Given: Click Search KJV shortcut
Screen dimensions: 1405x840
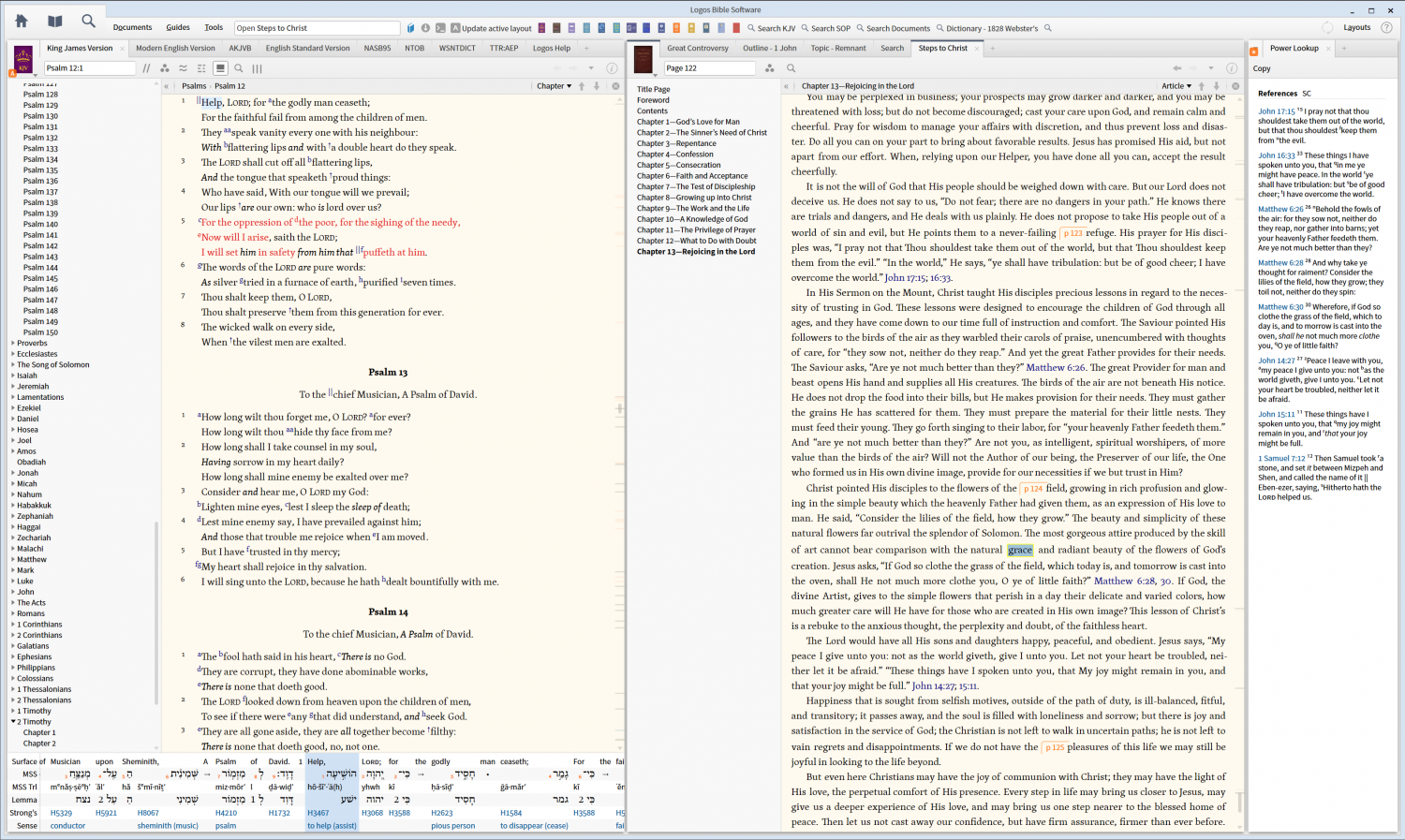Looking at the screenshot, I should coord(771,28).
